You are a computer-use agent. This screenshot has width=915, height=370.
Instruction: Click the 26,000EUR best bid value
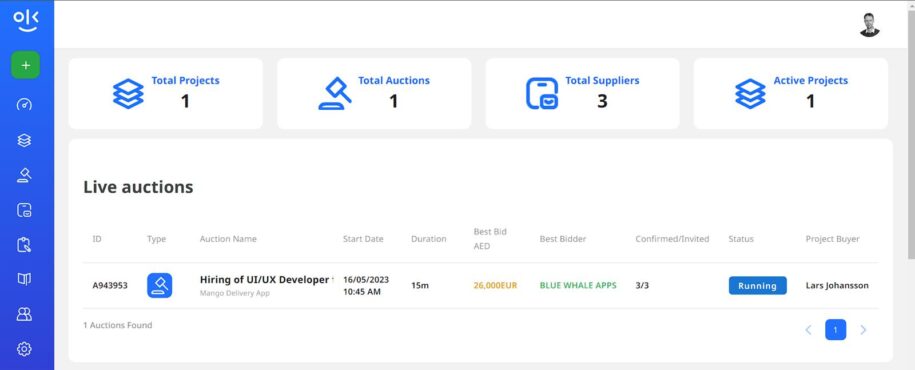[x=495, y=285]
